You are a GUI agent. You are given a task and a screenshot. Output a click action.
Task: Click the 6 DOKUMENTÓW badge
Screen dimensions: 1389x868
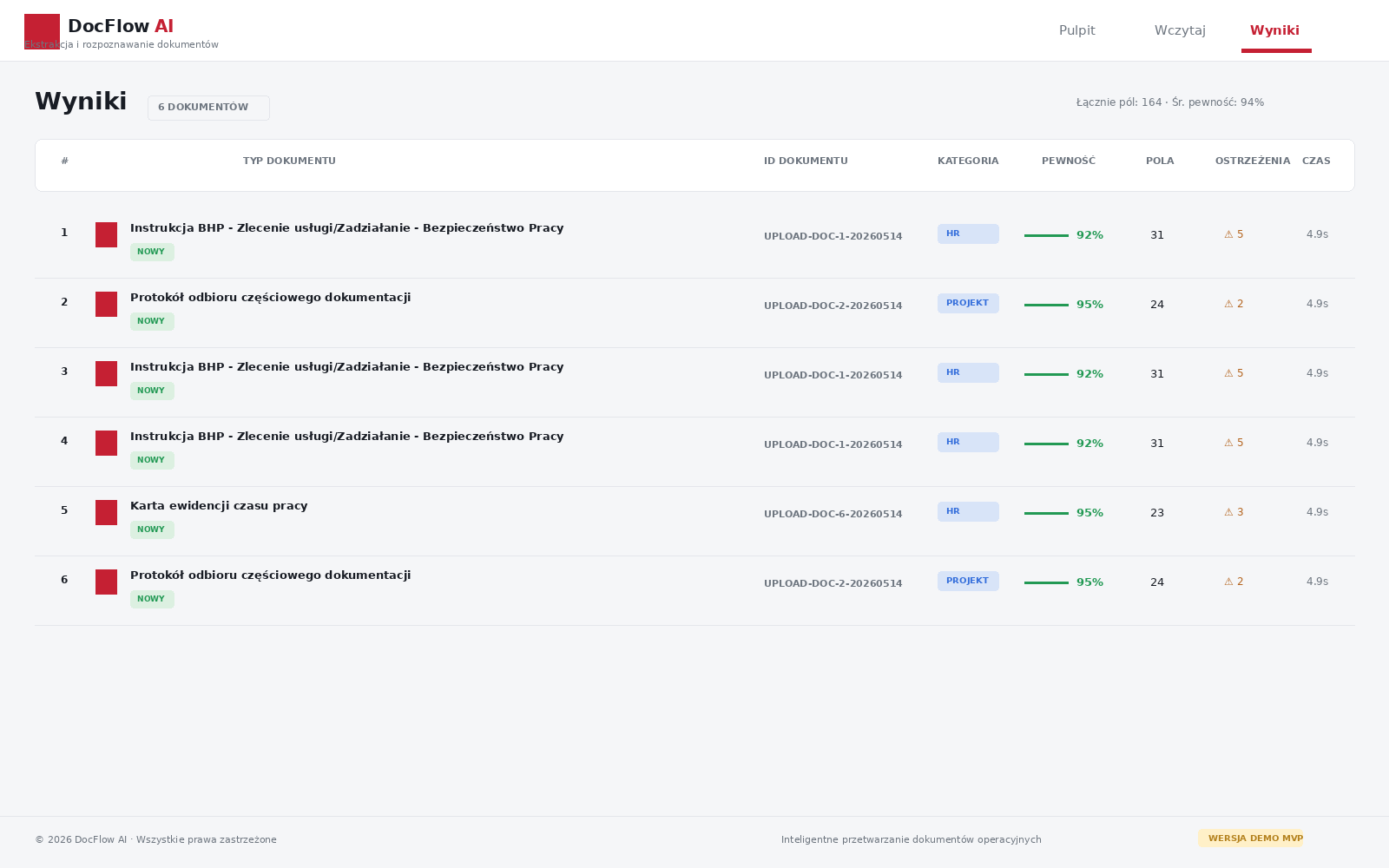click(208, 108)
